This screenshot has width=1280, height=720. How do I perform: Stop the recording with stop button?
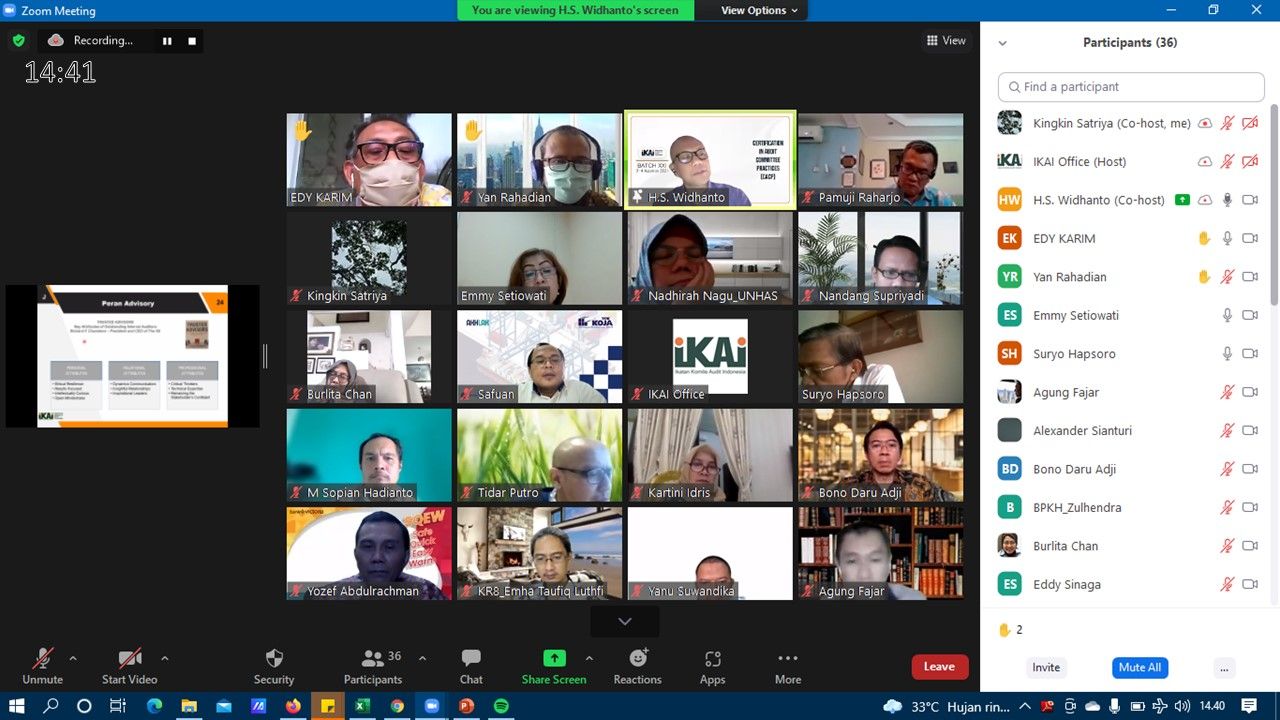tap(192, 41)
